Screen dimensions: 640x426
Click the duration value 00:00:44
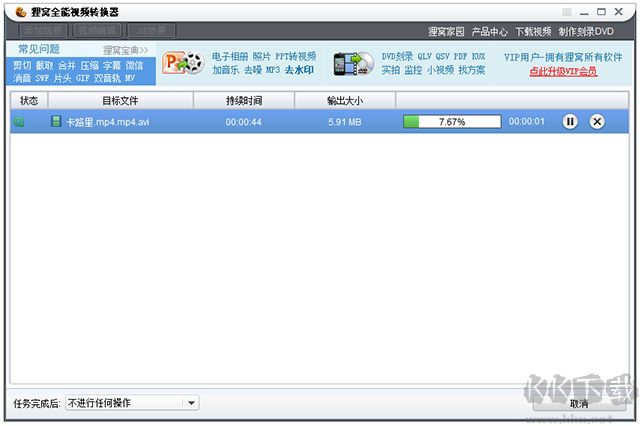(x=244, y=122)
